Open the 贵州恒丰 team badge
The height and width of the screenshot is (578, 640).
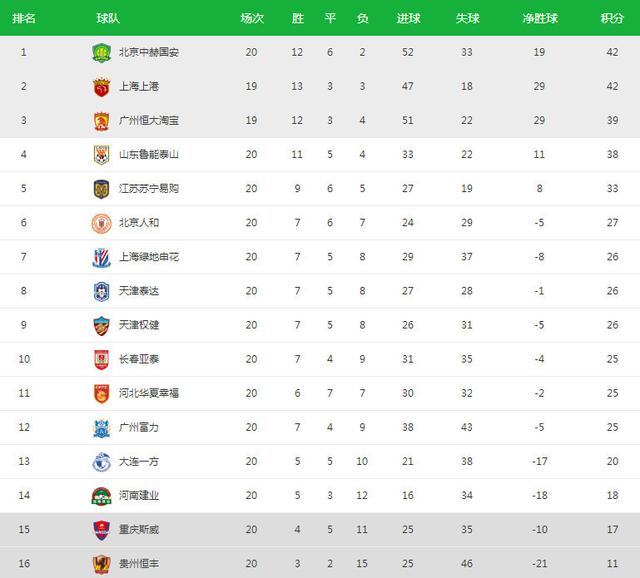101,565
